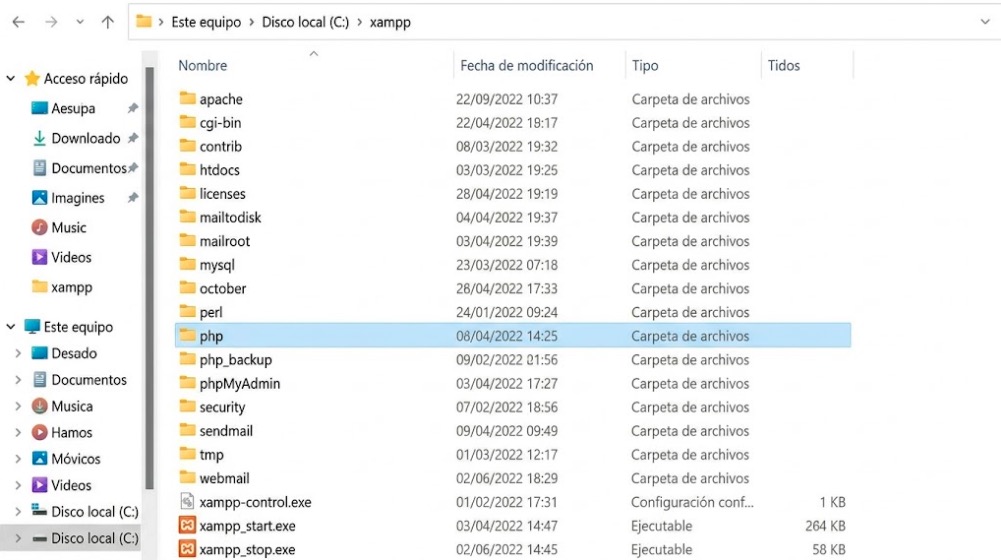Expand first Disco local (C:) tree node
Viewport: 1001px width, 560px height.
[x=19, y=511]
